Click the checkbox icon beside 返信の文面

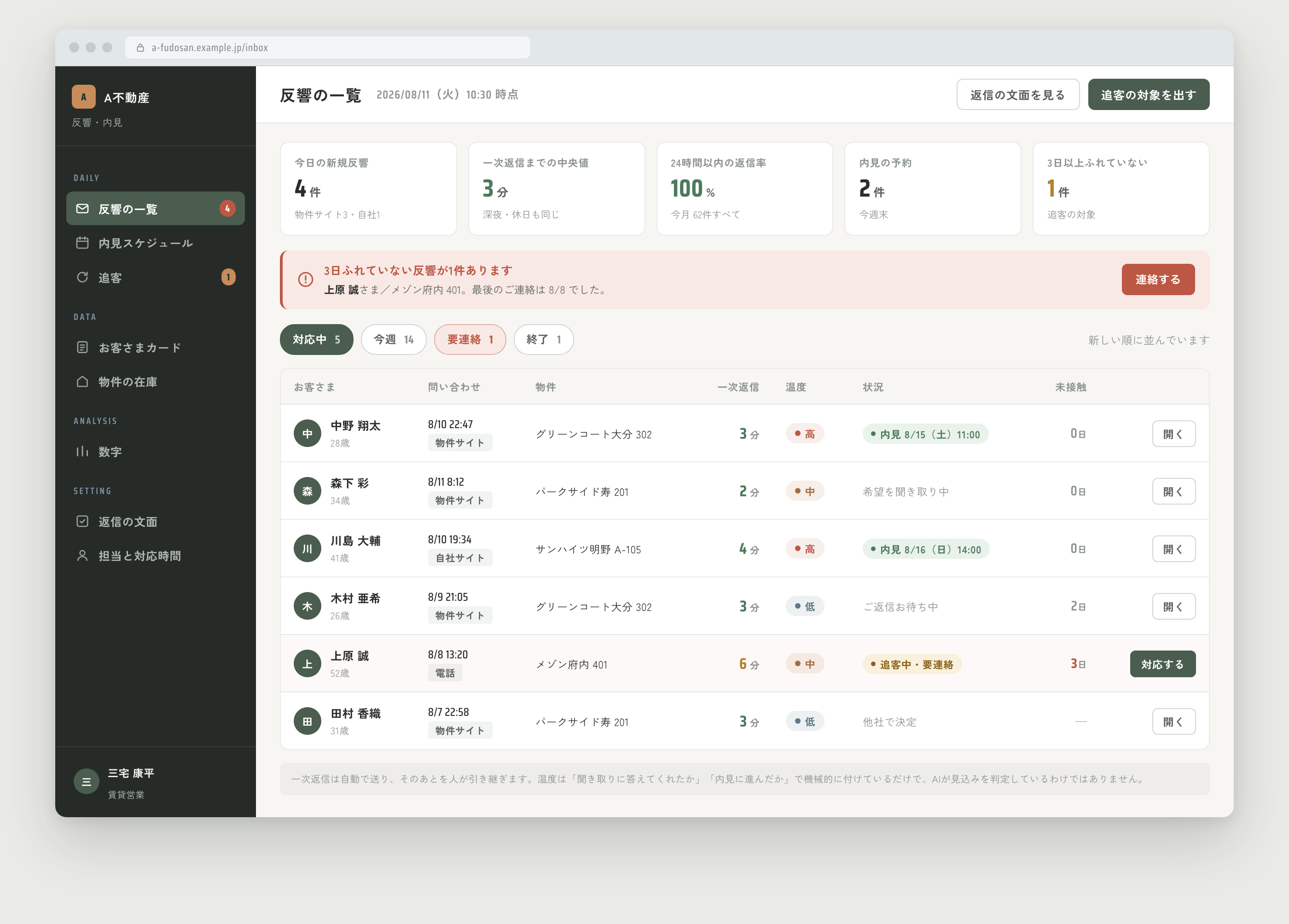pyautogui.click(x=82, y=521)
